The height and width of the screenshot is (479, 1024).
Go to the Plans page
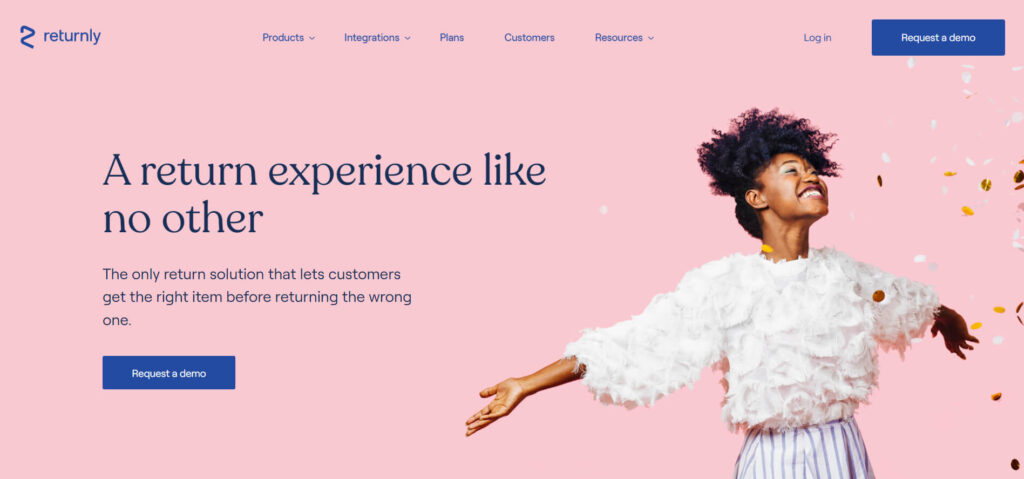point(452,37)
